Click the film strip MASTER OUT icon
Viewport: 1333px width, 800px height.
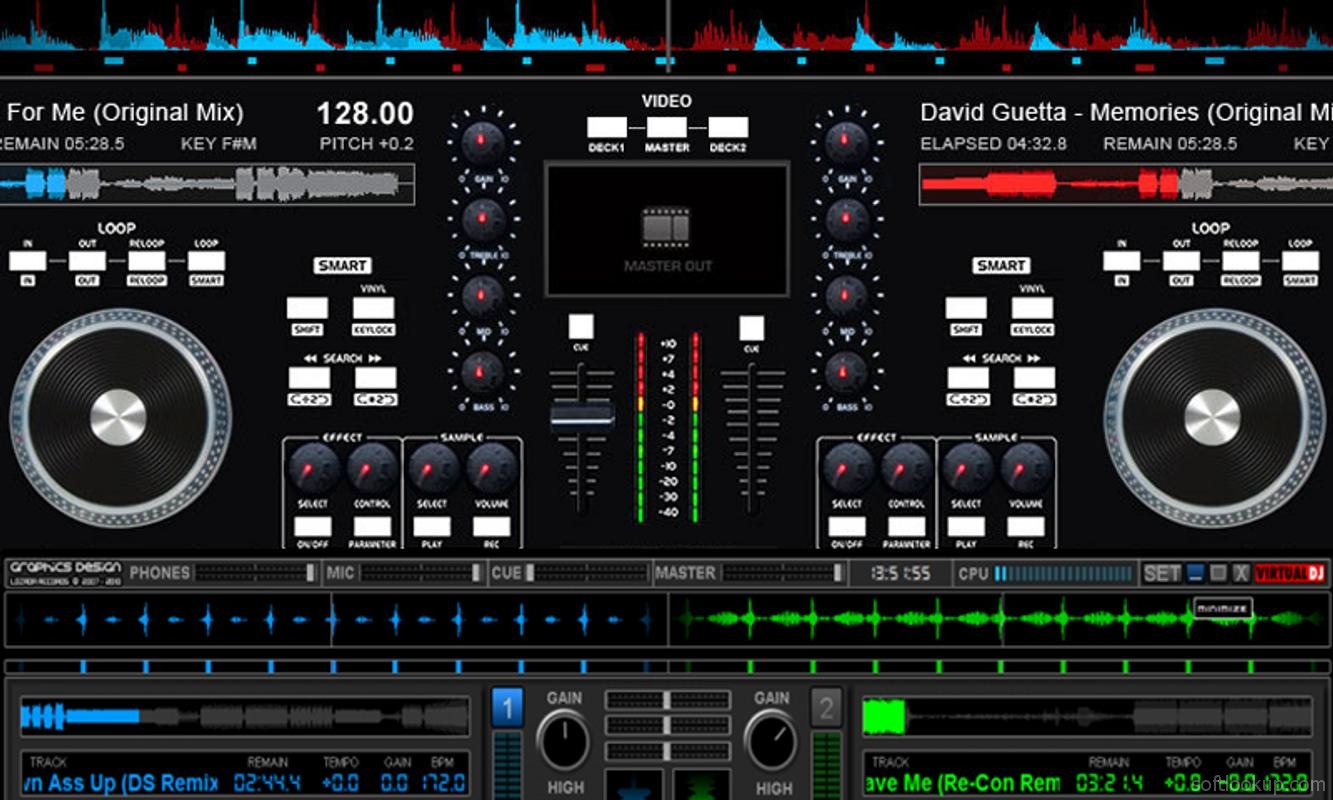[666, 227]
